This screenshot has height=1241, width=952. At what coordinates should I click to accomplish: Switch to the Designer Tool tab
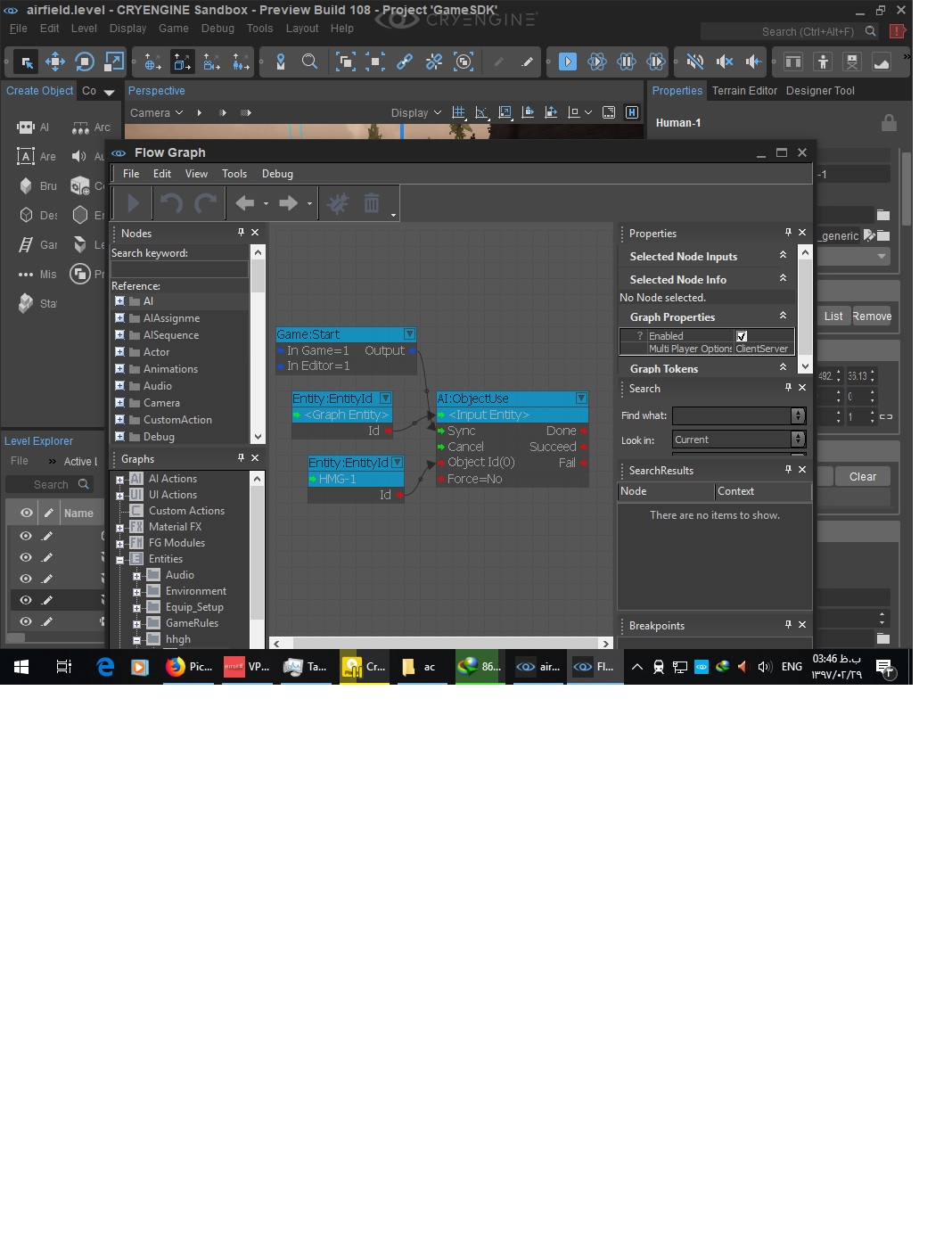click(x=820, y=91)
